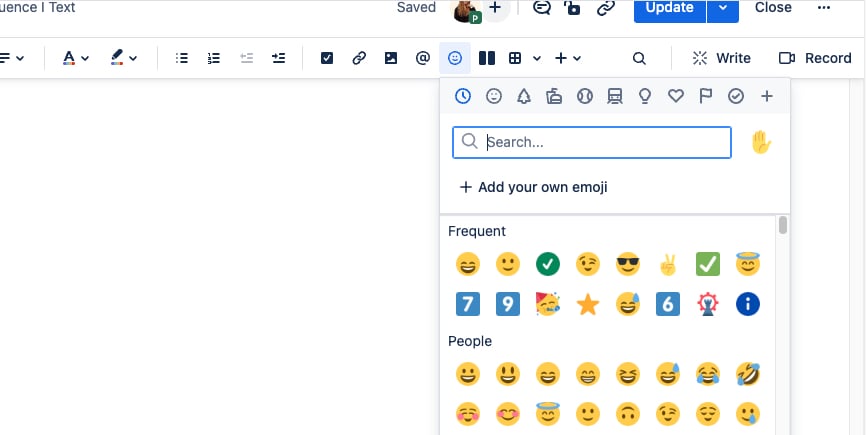Click the user avatar in header
866x435 pixels.
(x=466, y=10)
